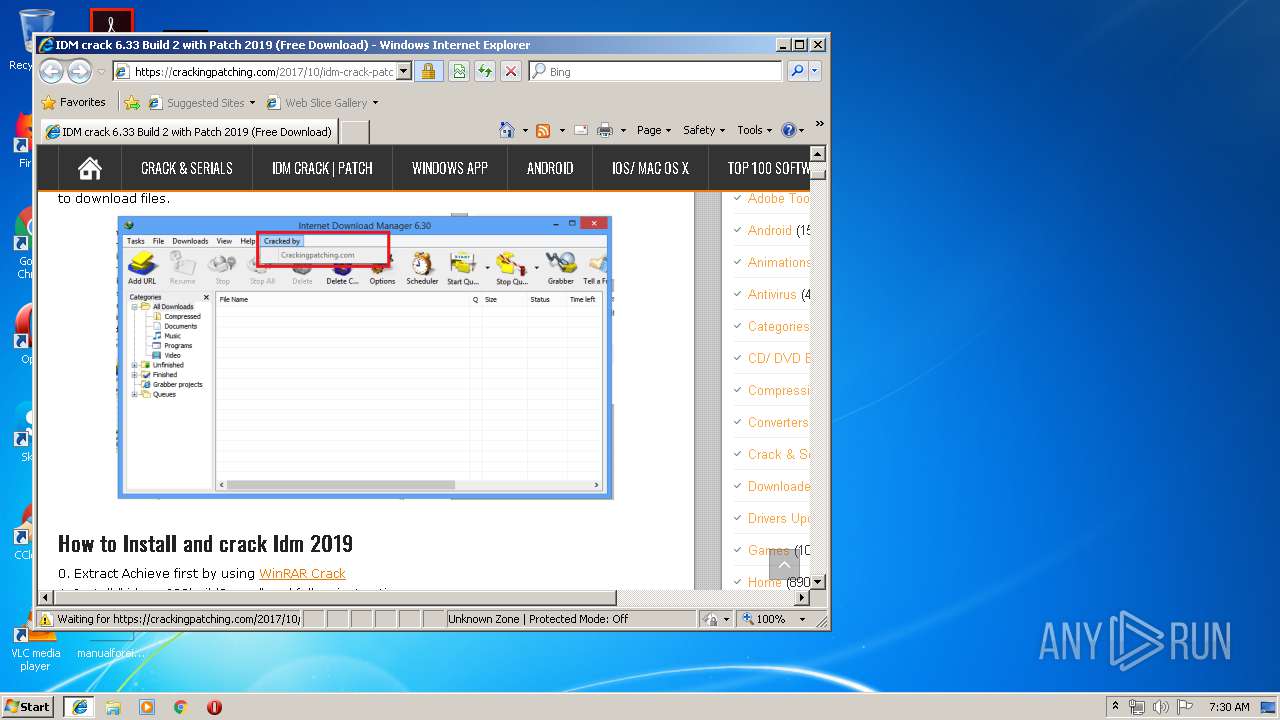Click the Android category link in sidebar
This screenshot has height=720, width=1280.
(x=770, y=230)
